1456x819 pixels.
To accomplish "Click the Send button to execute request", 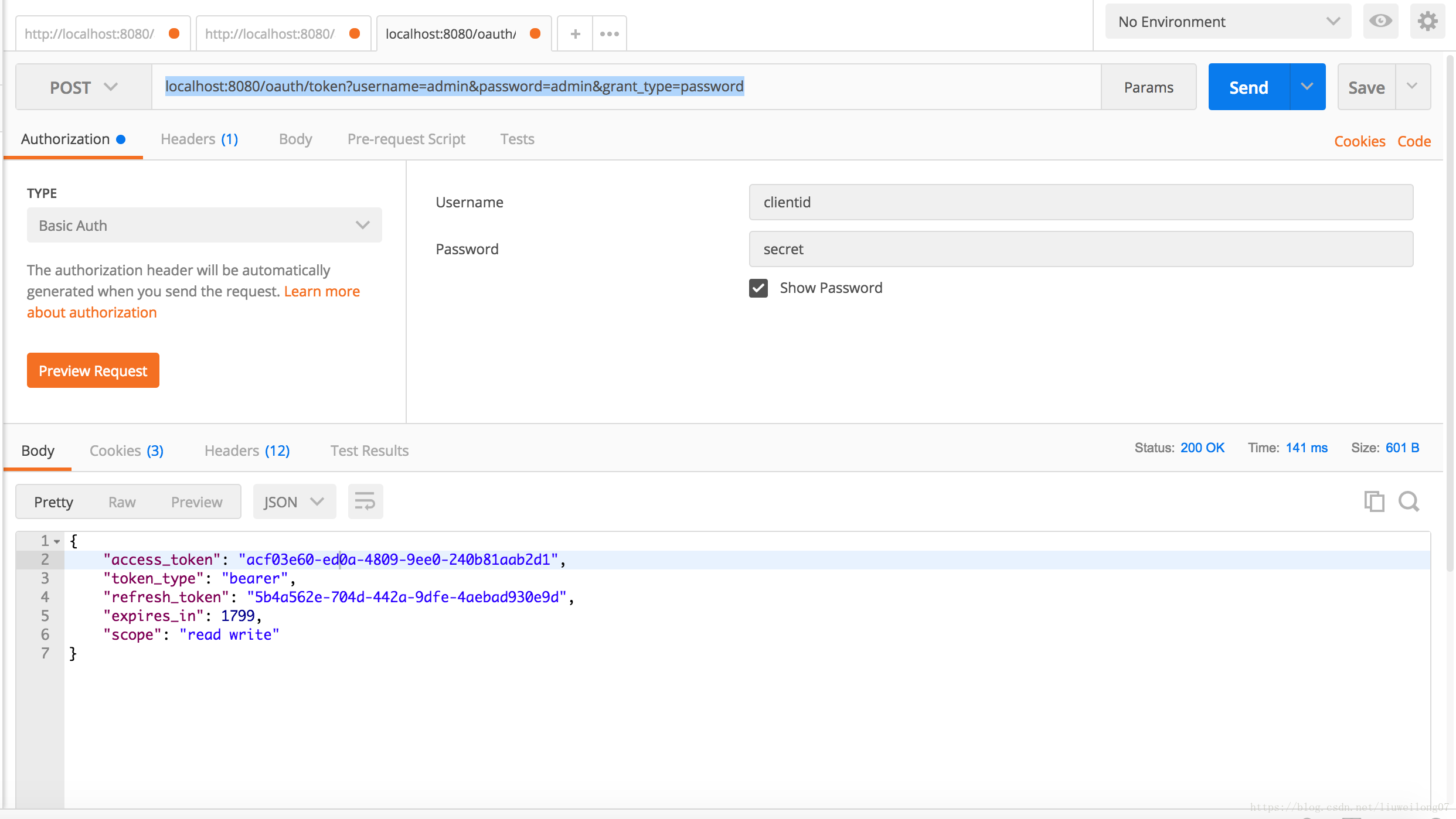I will (1249, 86).
